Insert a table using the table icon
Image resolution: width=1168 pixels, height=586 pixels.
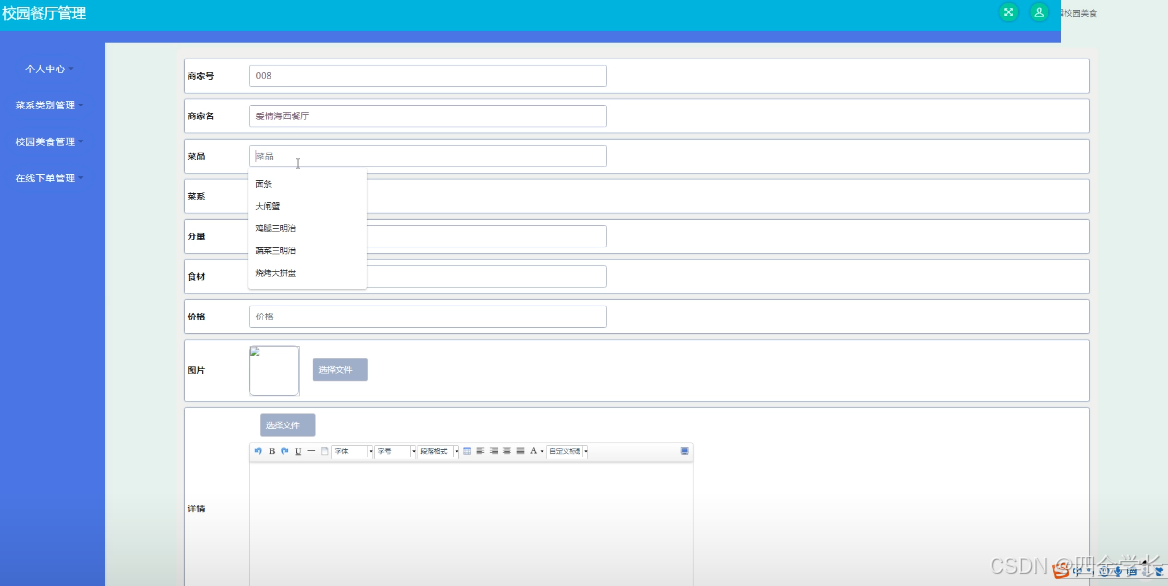click(x=467, y=451)
